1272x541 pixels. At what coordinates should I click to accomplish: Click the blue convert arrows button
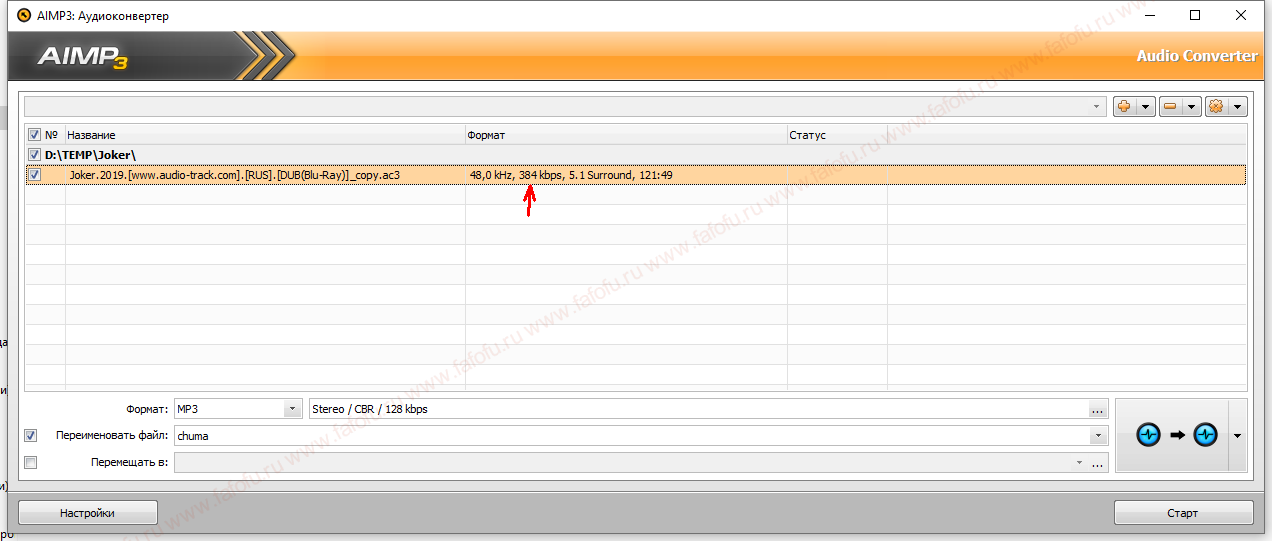(x=1177, y=435)
